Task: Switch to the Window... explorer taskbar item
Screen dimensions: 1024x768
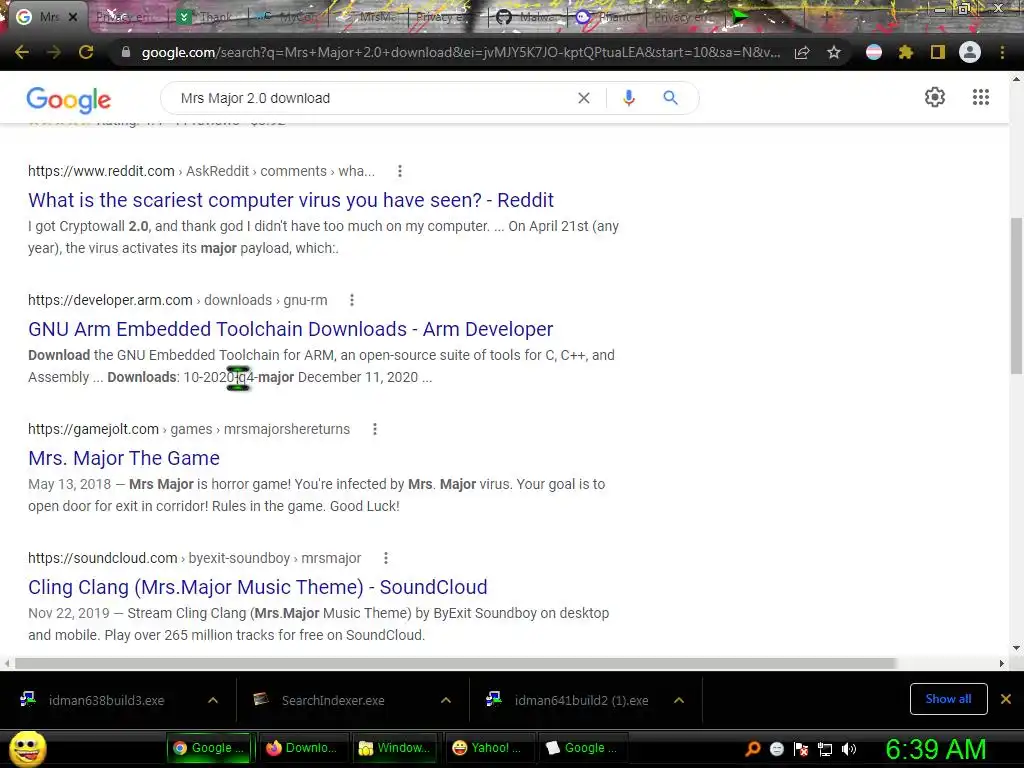Action: (396, 748)
